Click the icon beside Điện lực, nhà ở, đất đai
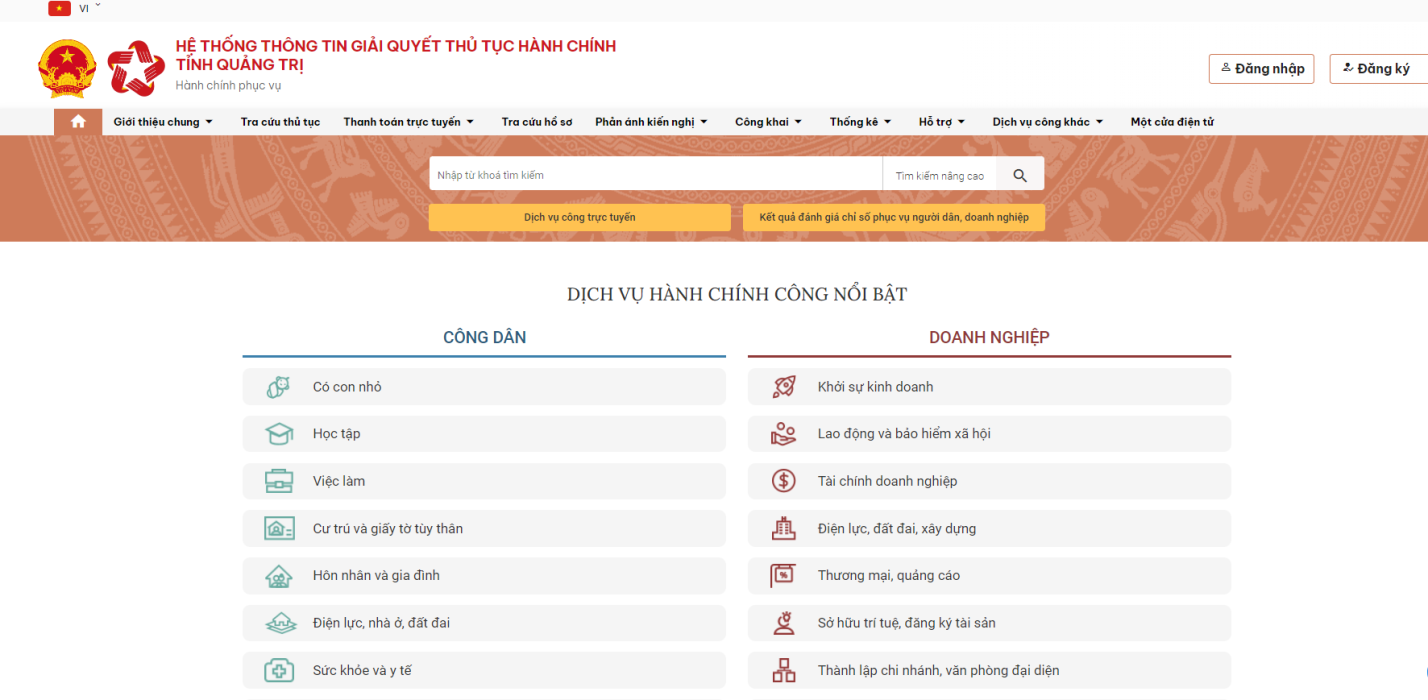This screenshot has width=1428, height=700. [280, 623]
